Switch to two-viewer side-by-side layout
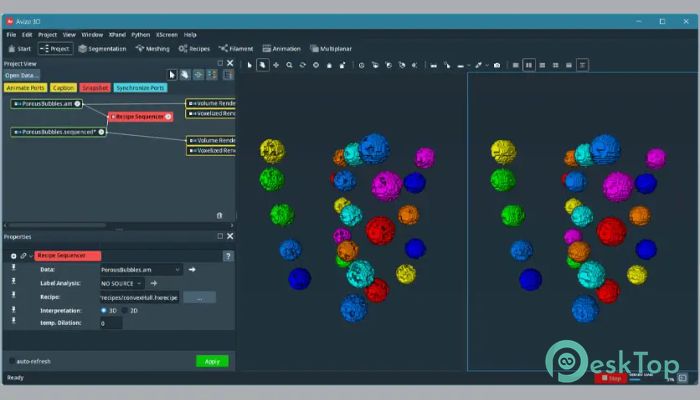The height and width of the screenshot is (400, 700). [x=529, y=65]
